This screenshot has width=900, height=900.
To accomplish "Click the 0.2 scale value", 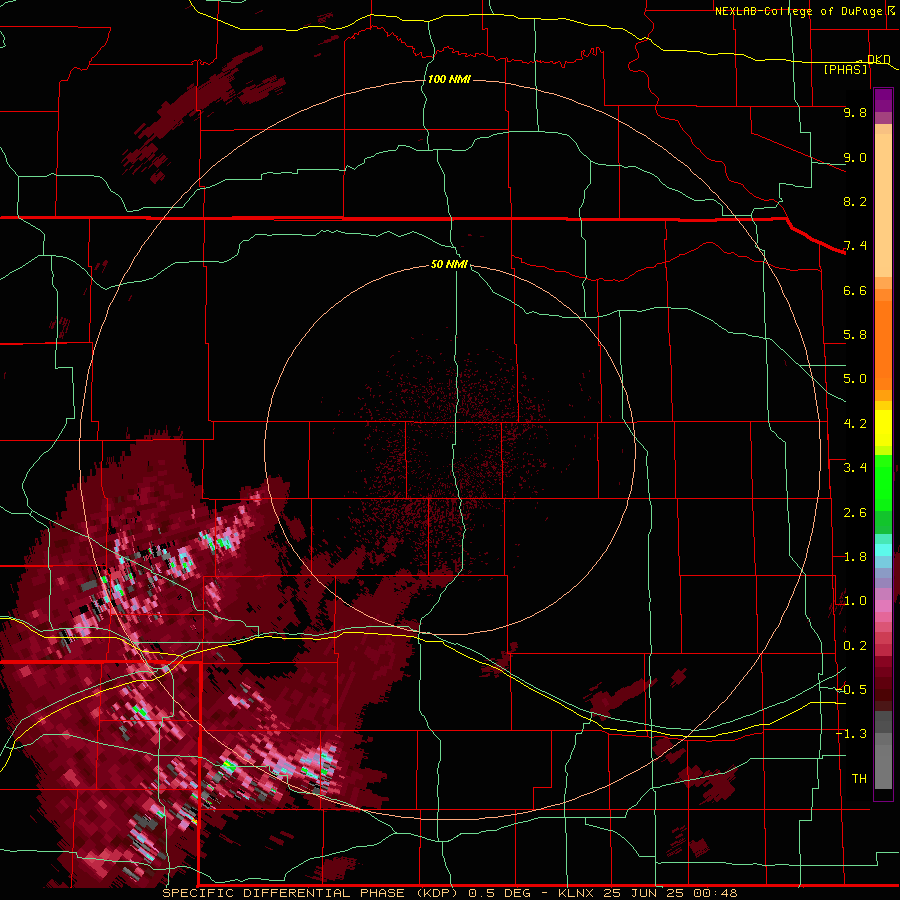I will (x=855, y=646).
